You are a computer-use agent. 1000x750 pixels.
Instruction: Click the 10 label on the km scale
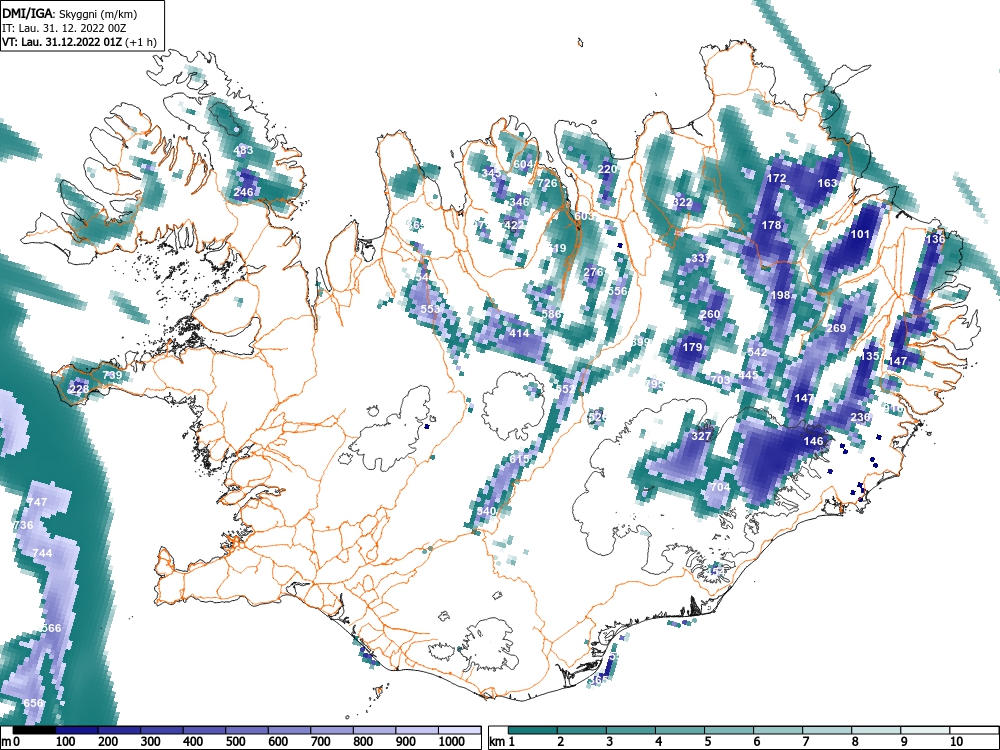[x=956, y=742]
